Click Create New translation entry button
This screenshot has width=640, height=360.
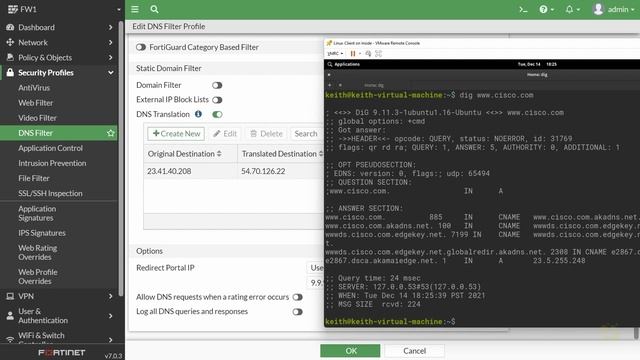tap(176, 133)
